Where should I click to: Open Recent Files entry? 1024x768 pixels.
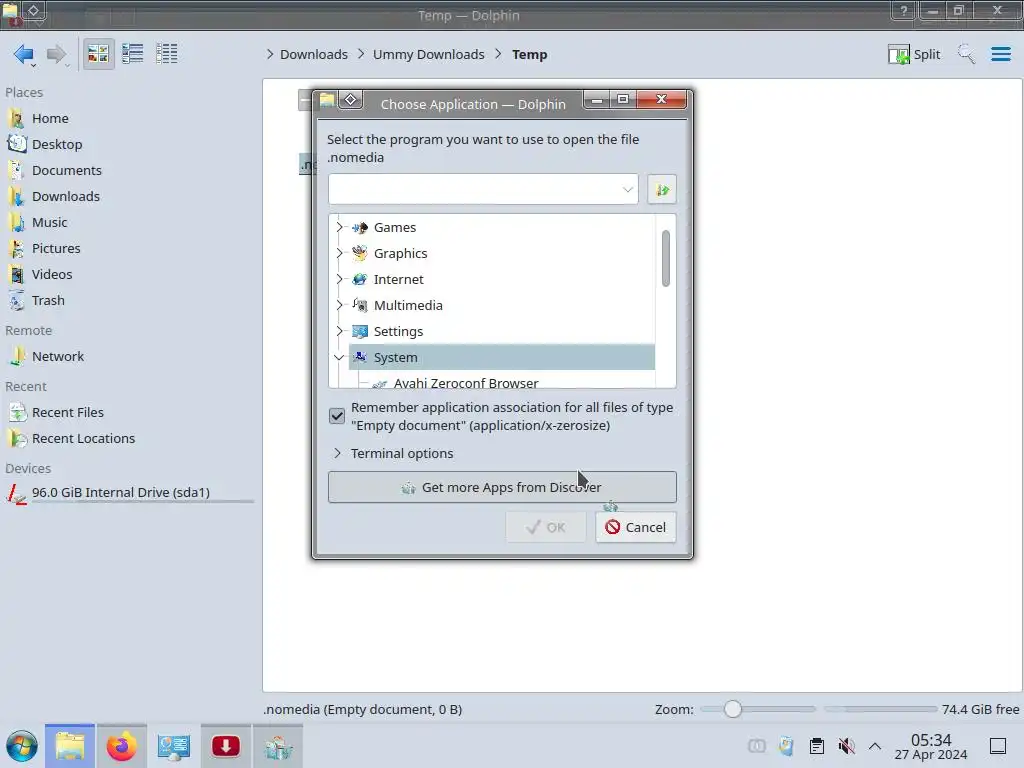point(67,413)
